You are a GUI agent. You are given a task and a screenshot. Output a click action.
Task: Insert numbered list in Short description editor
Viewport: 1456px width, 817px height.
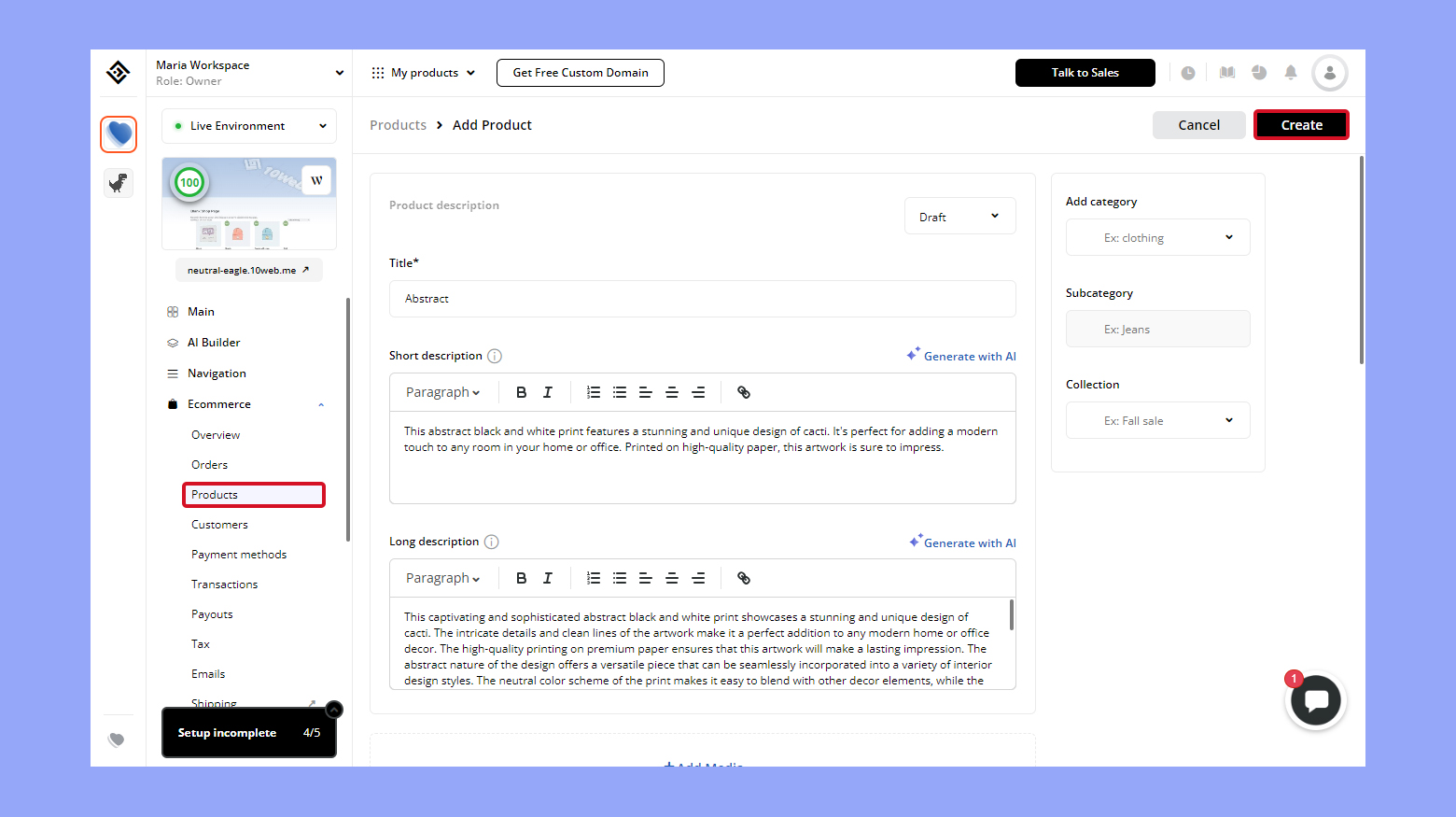pos(593,392)
